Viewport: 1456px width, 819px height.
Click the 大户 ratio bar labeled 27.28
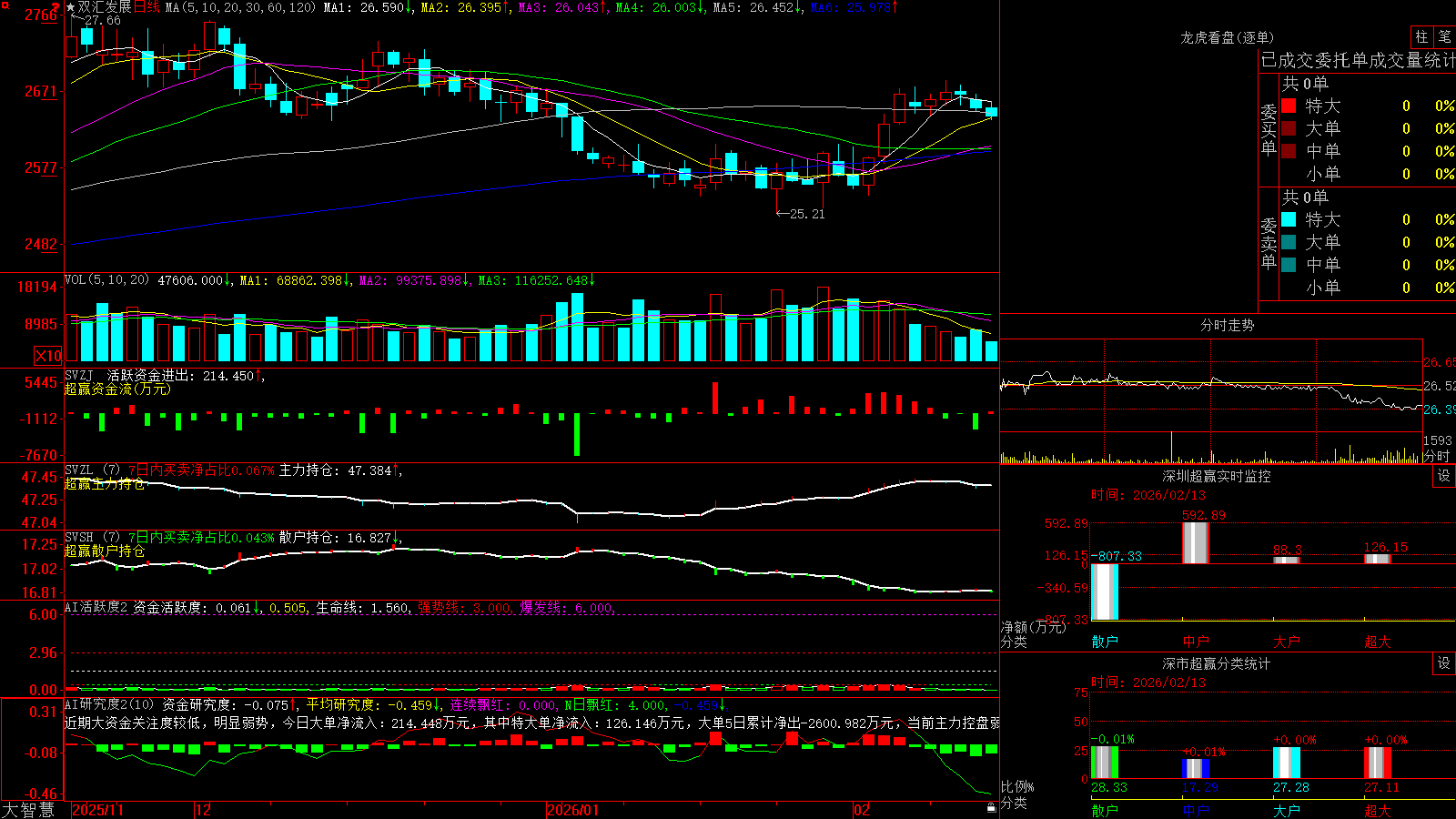pos(1287,763)
